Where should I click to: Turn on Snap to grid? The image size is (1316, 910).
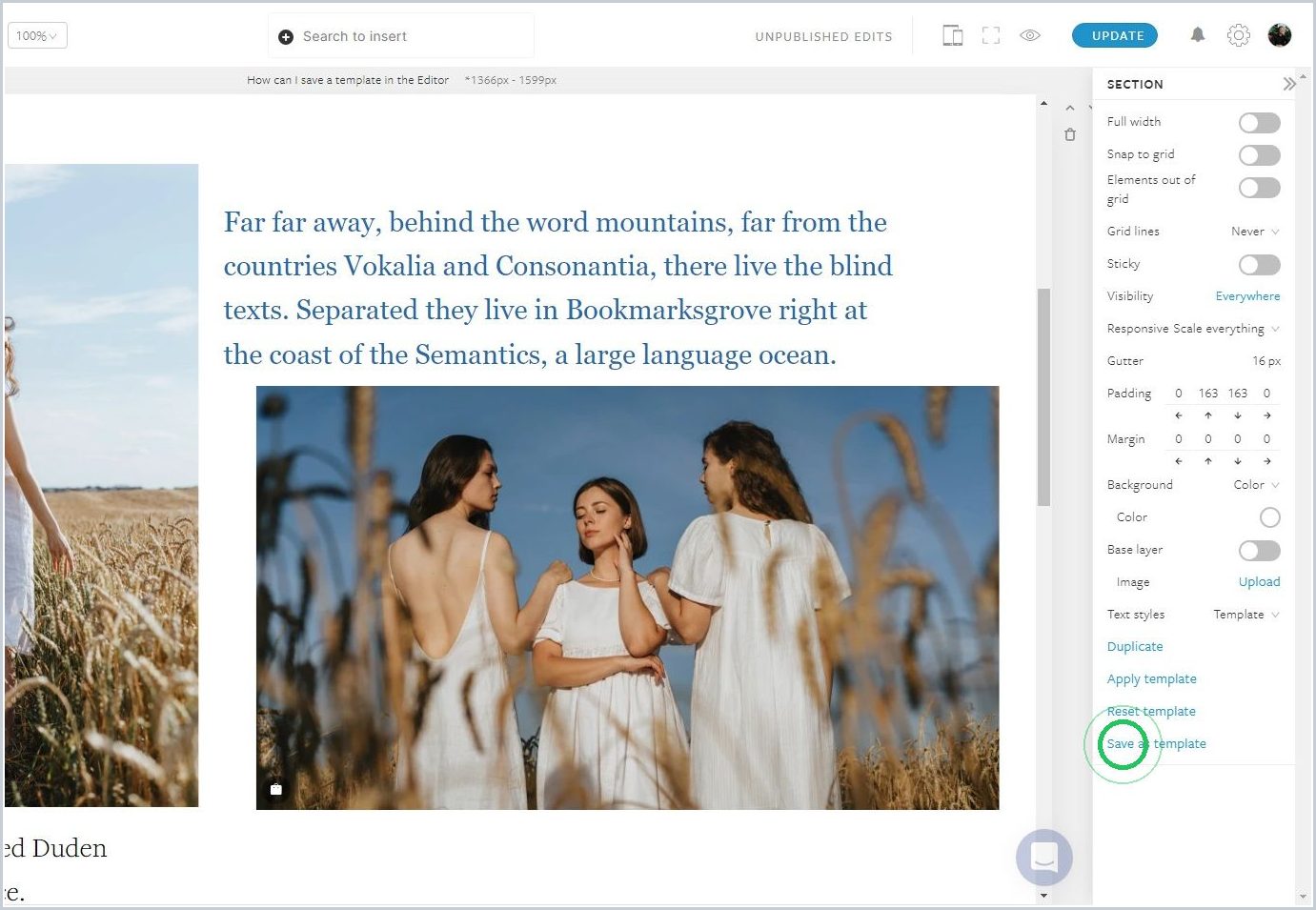click(1259, 155)
